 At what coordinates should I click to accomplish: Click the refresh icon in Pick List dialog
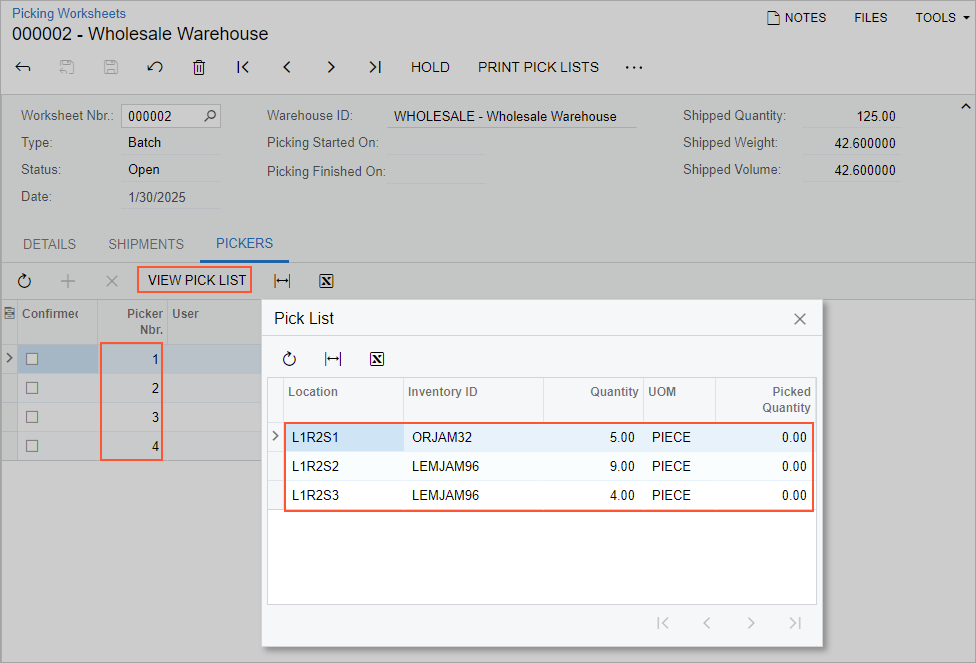click(x=290, y=359)
